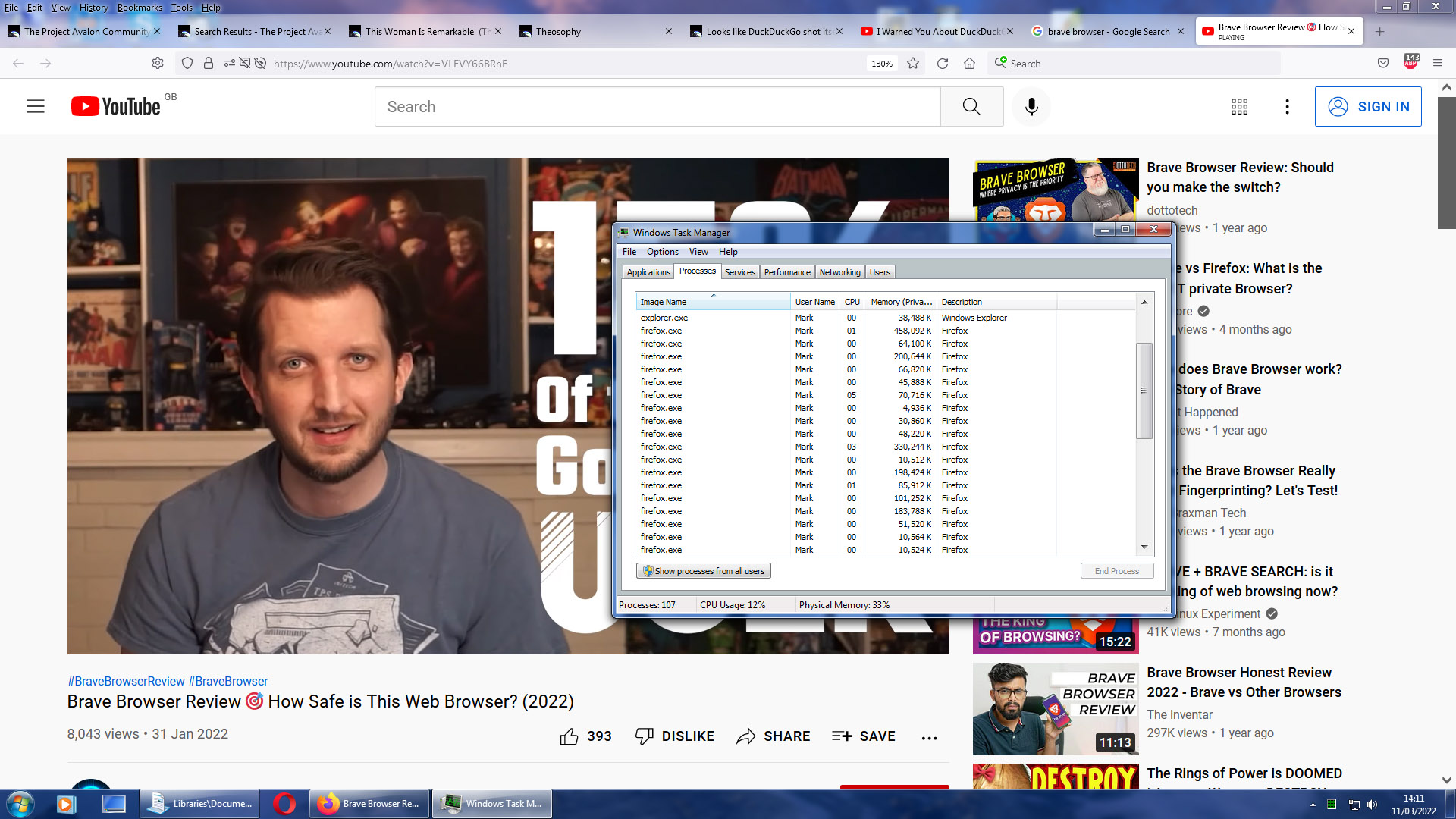
Task: Click the YouTube voice search microphone icon
Action: click(x=1031, y=107)
